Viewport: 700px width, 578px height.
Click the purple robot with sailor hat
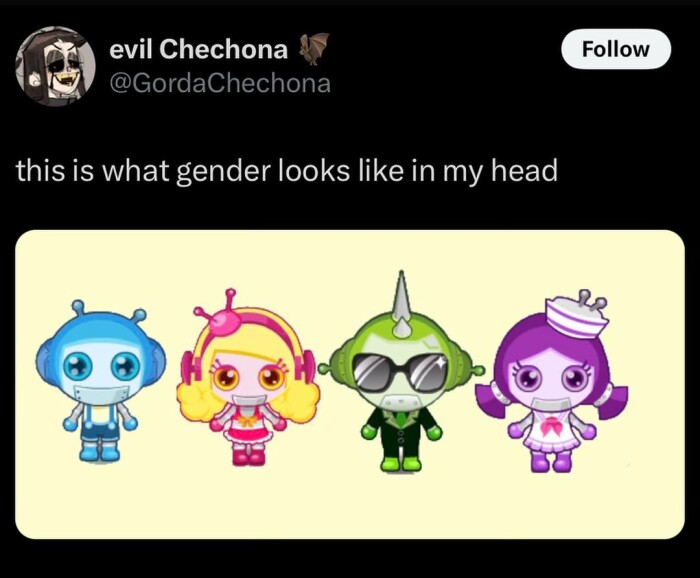(x=551, y=381)
